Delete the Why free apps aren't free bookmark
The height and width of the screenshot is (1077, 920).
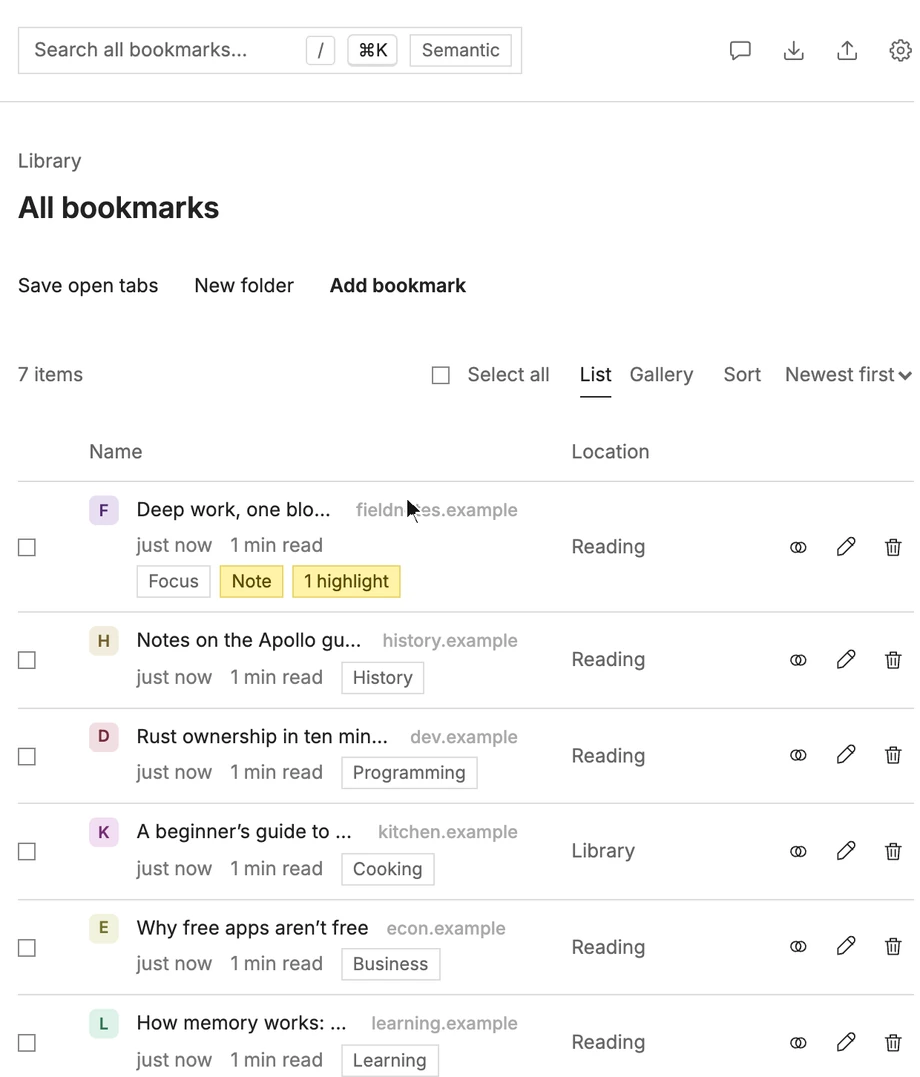click(x=893, y=947)
